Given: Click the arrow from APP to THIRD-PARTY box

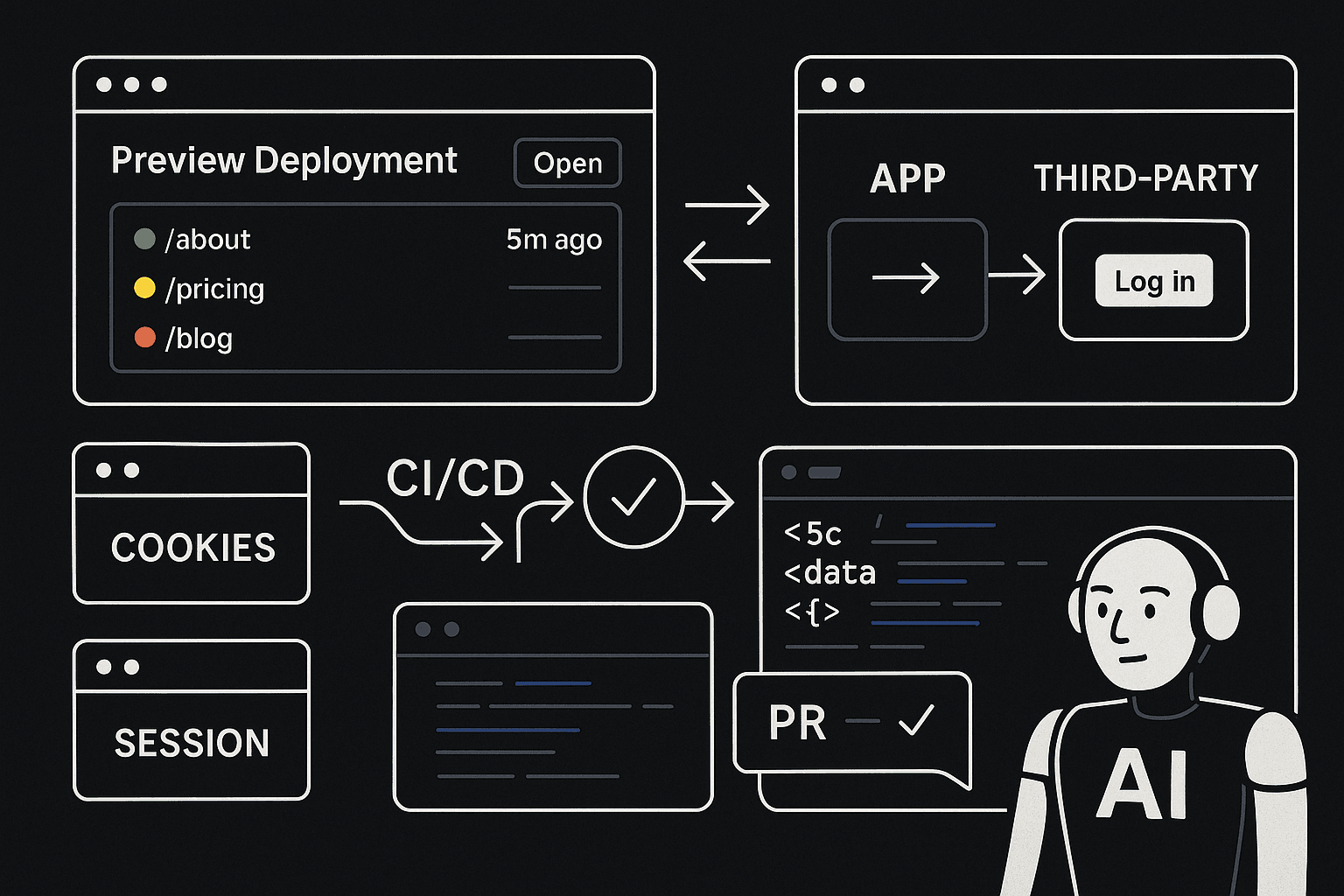Looking at the screenshot, I should click(1018, 275).
